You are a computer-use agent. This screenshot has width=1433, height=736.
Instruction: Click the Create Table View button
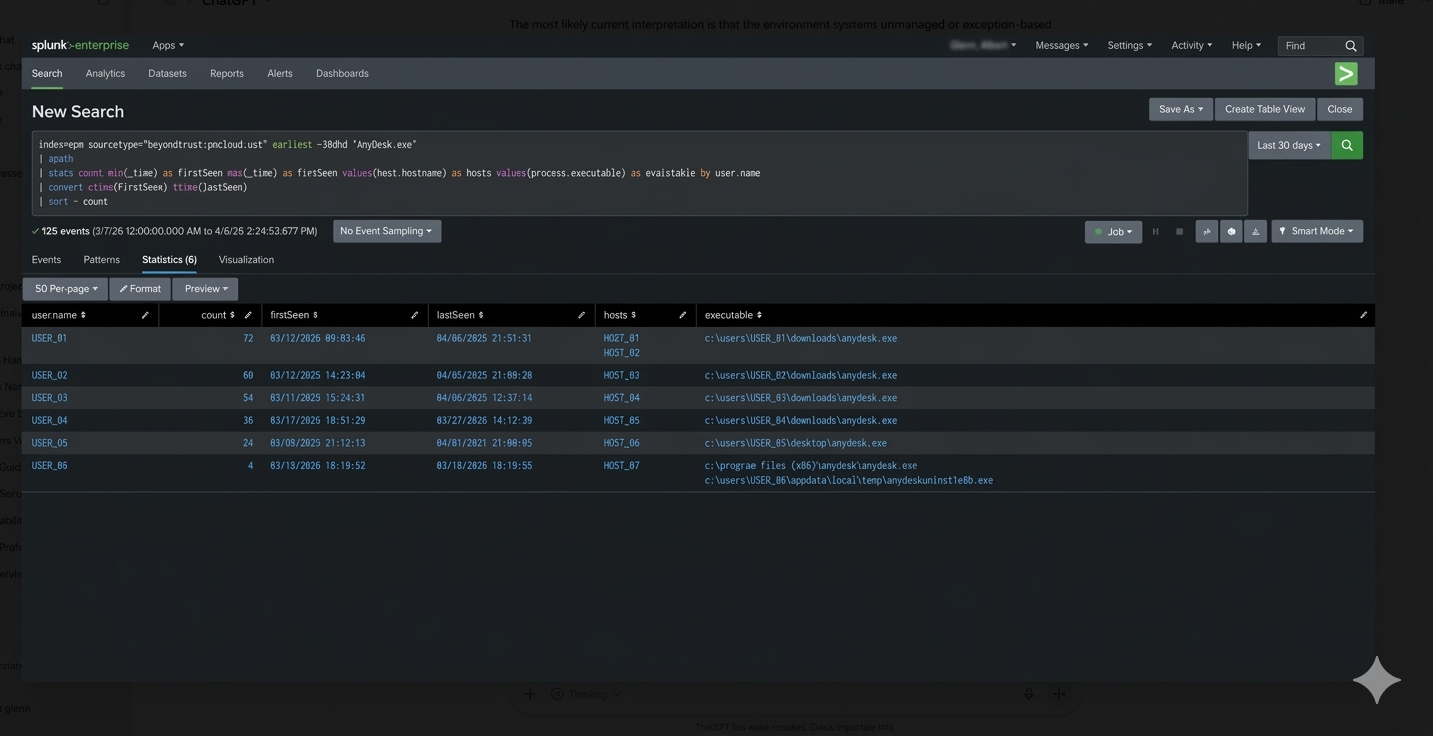pyautogui.click(x=1264, y=109)
